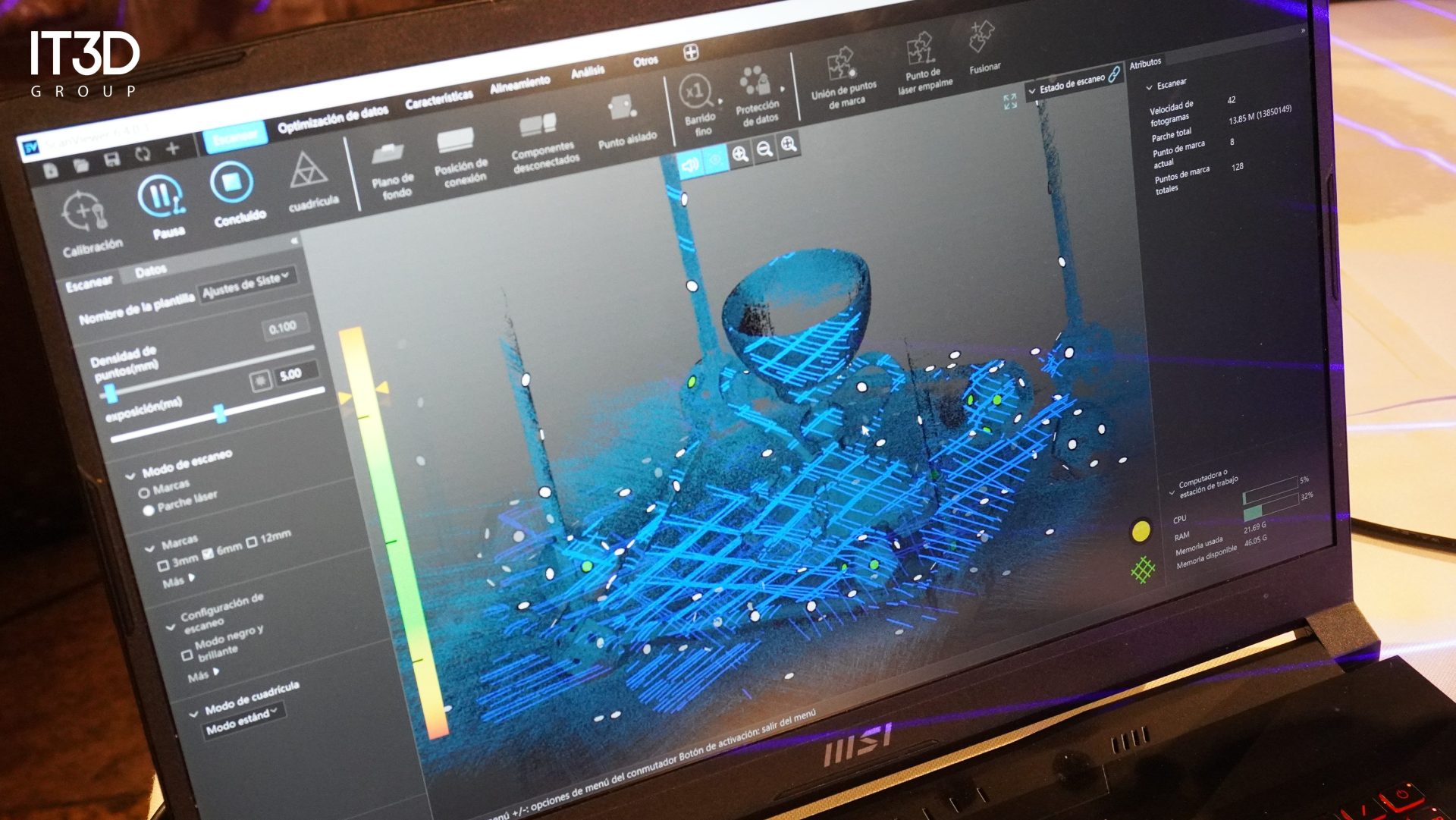1456x820 pixels.
Task: Select the cuadrícula mesh tool
Action: click(308, 171)
